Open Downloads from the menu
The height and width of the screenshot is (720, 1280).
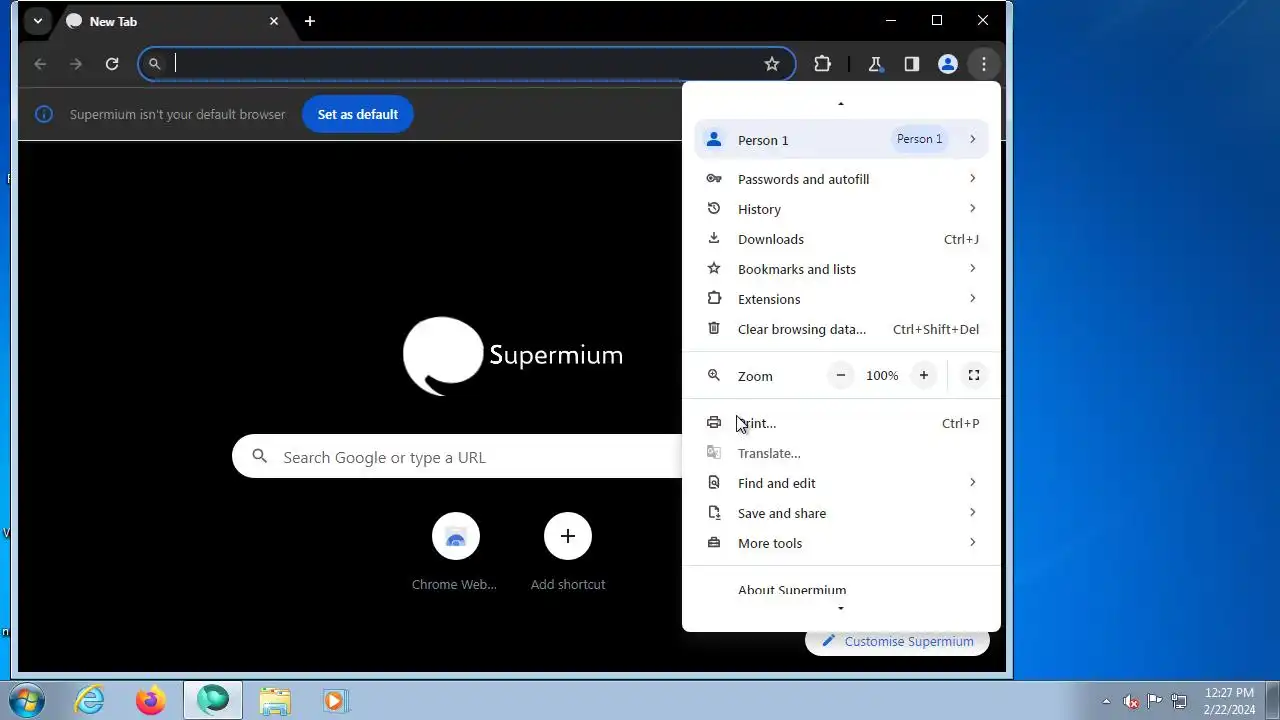[841, 239]
